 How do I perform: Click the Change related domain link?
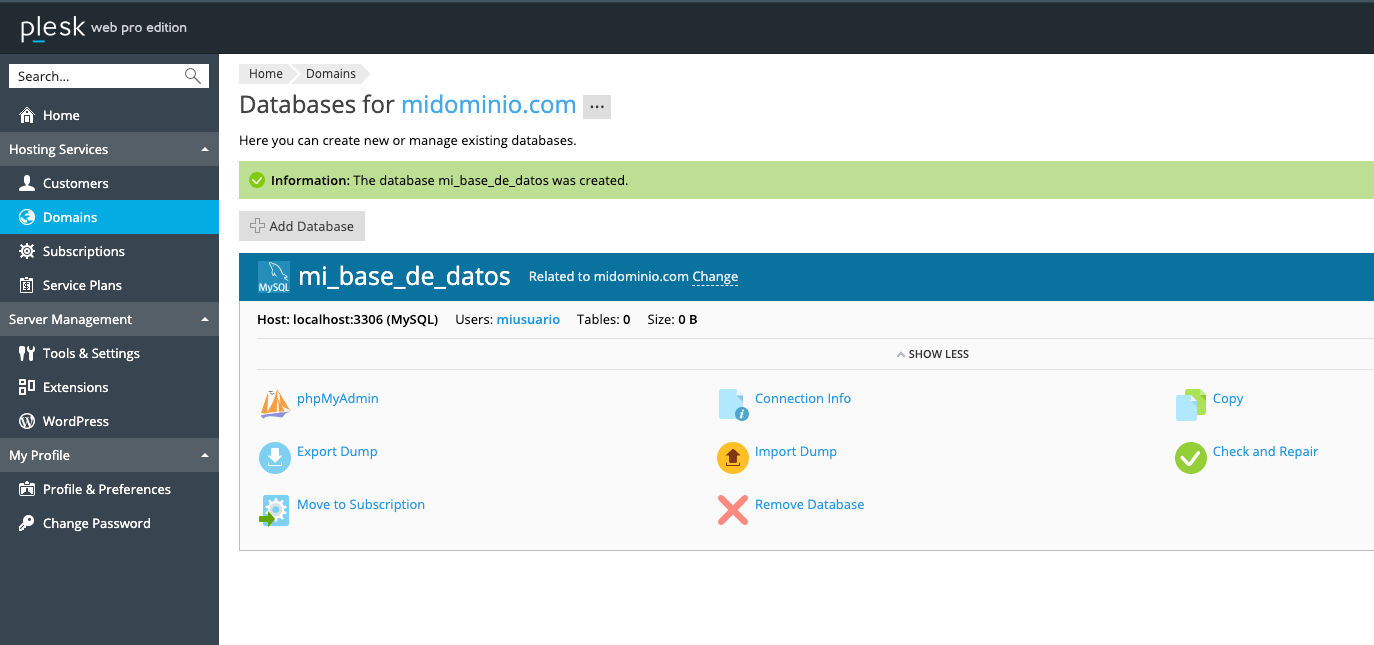[x=715, y=277]
